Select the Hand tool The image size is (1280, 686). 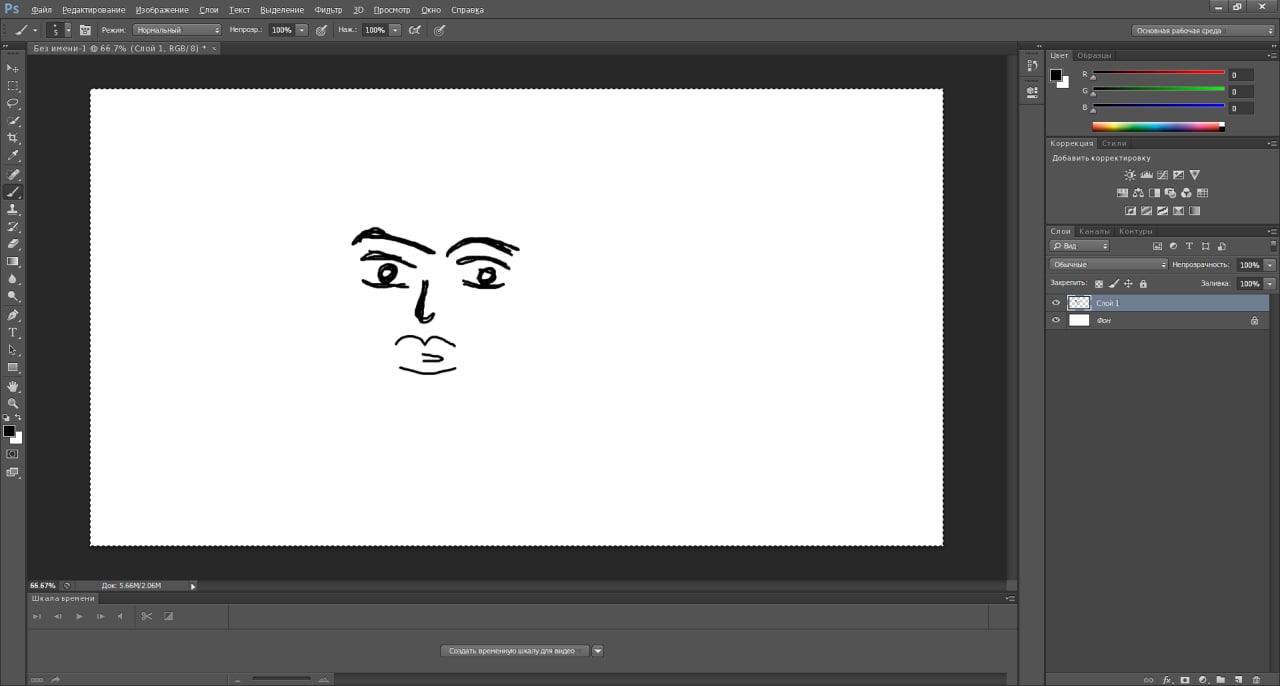coord(13,386)
